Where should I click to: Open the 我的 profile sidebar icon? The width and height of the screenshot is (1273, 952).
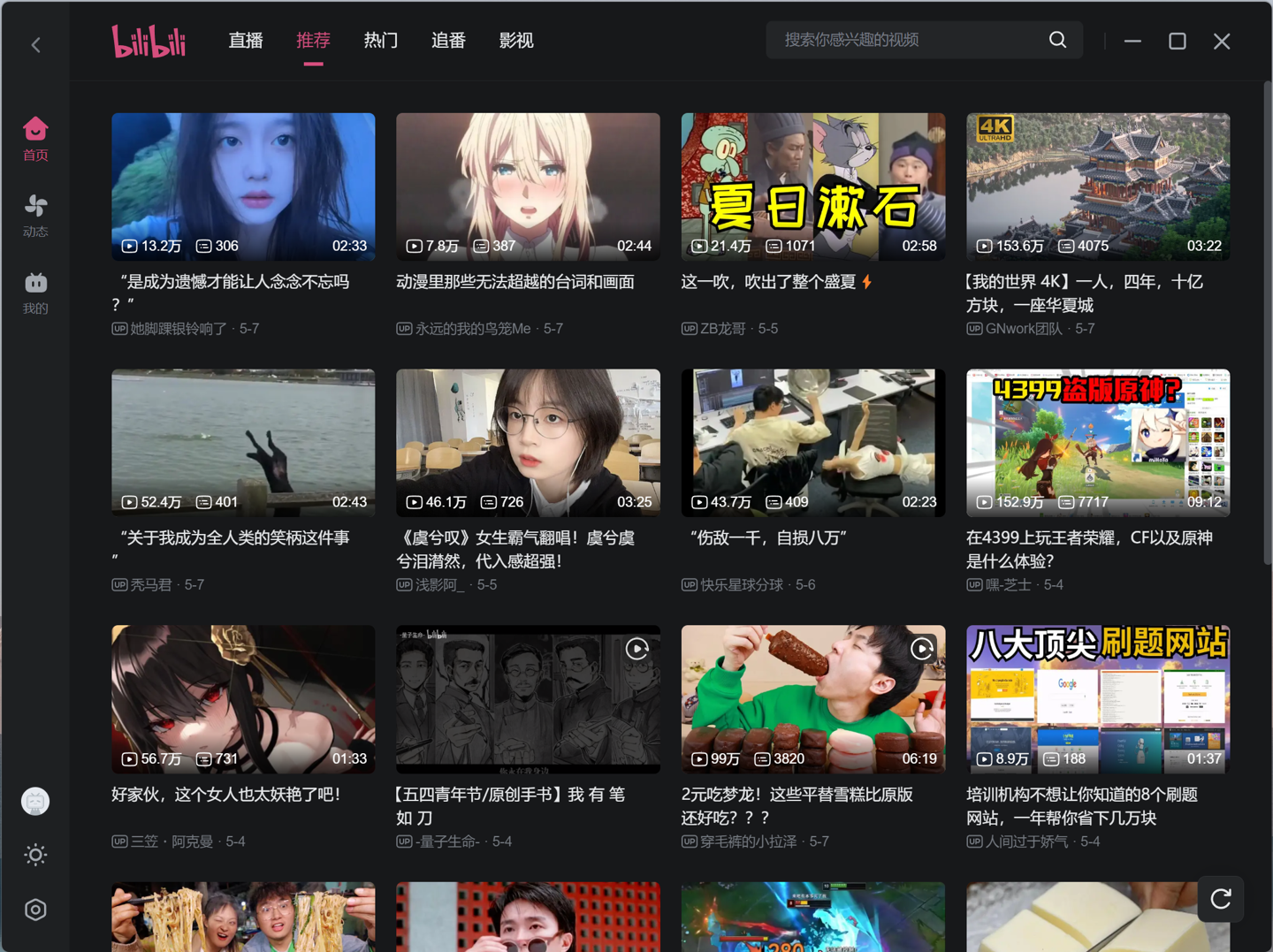pyautogui.click(x=35, y=293)
